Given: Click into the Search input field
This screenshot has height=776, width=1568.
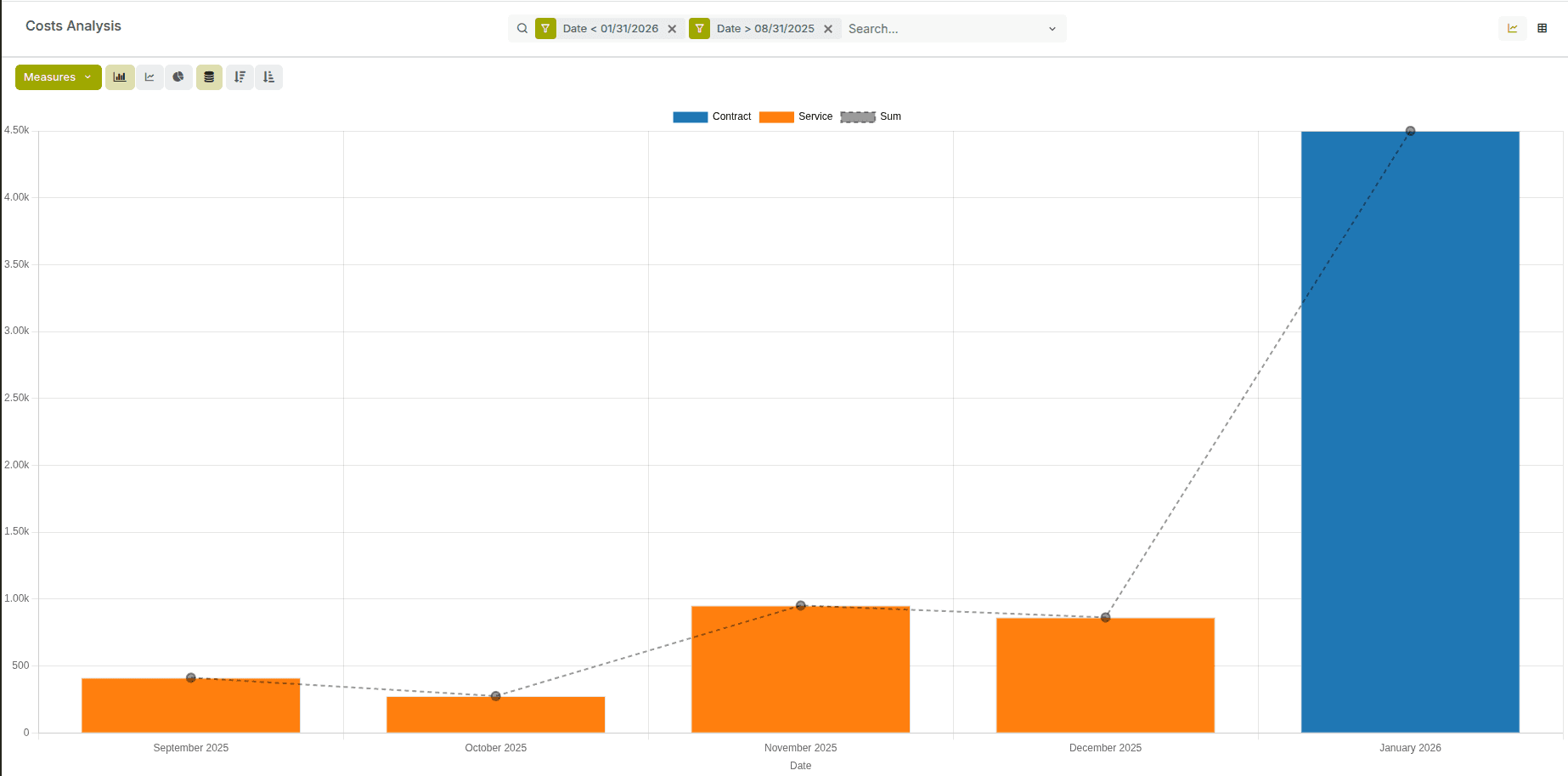Looking at the screenshot, I should 943,29.
